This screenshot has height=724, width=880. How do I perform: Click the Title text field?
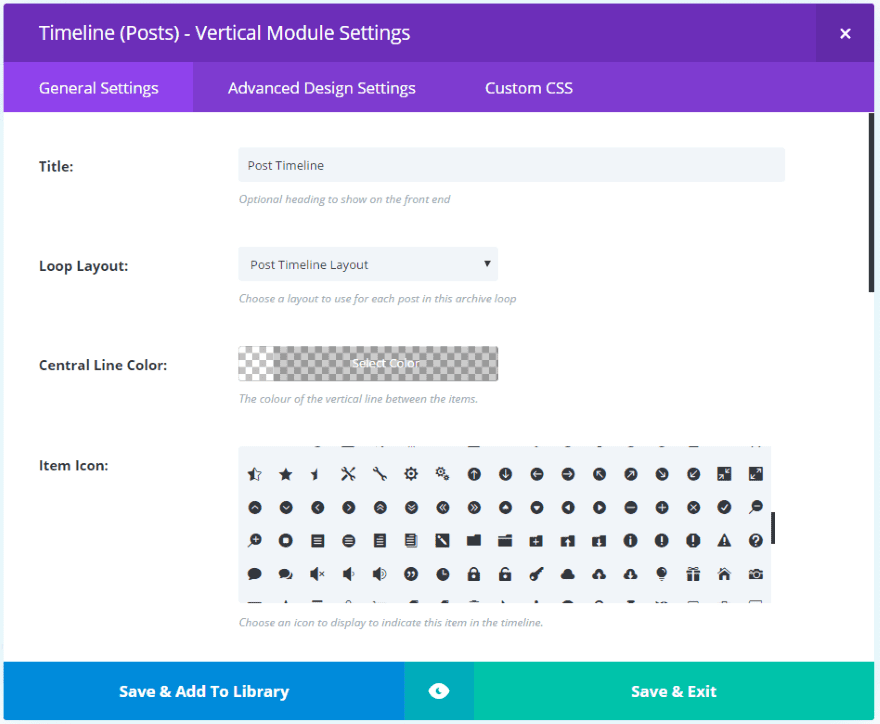click(511, 165)
